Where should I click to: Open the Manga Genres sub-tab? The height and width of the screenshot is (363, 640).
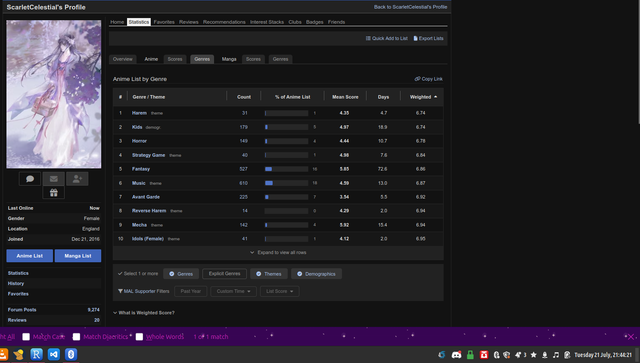coord(280,59)
